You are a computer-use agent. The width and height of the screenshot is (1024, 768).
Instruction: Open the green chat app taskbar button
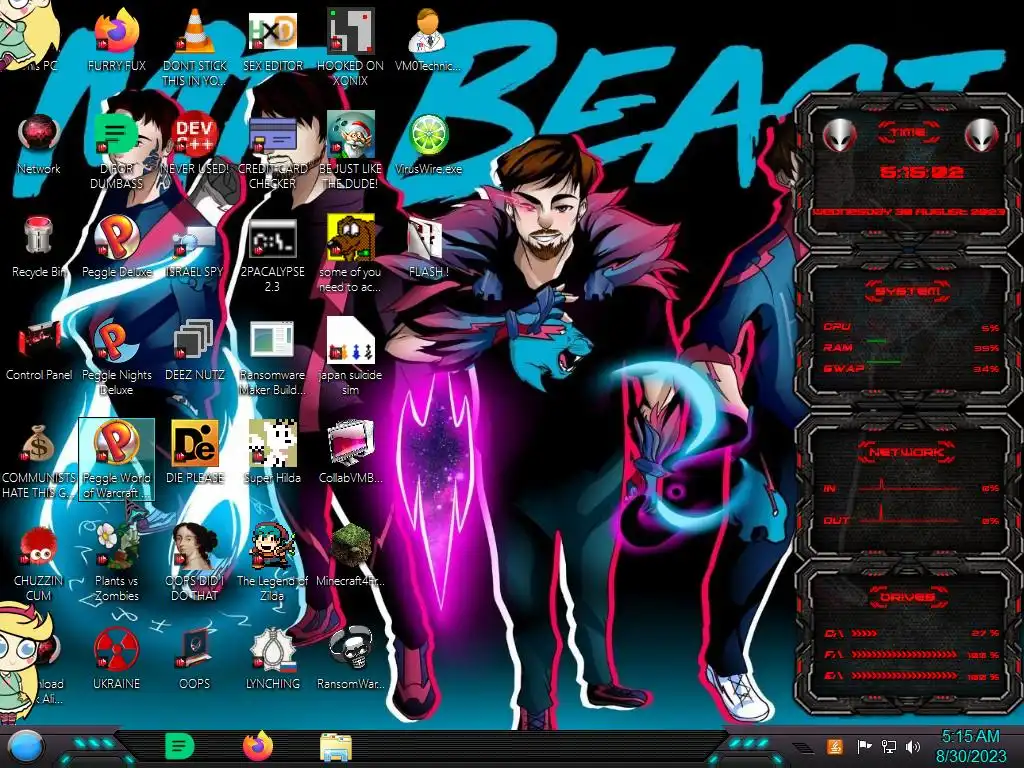pyautogui.click(x=179, y=747)
